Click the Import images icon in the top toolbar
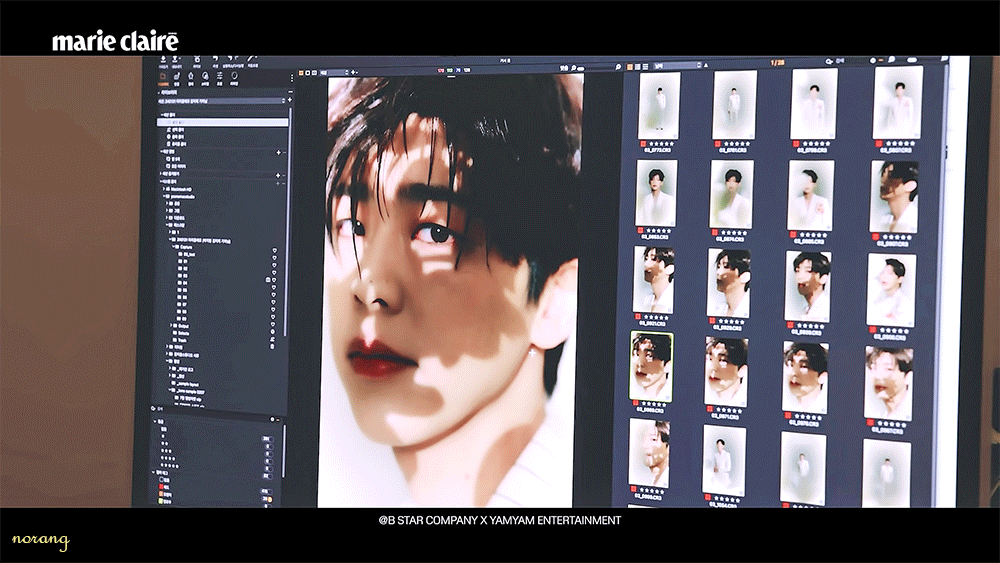This screenshot has height=563, width=1000. [163, 59]
